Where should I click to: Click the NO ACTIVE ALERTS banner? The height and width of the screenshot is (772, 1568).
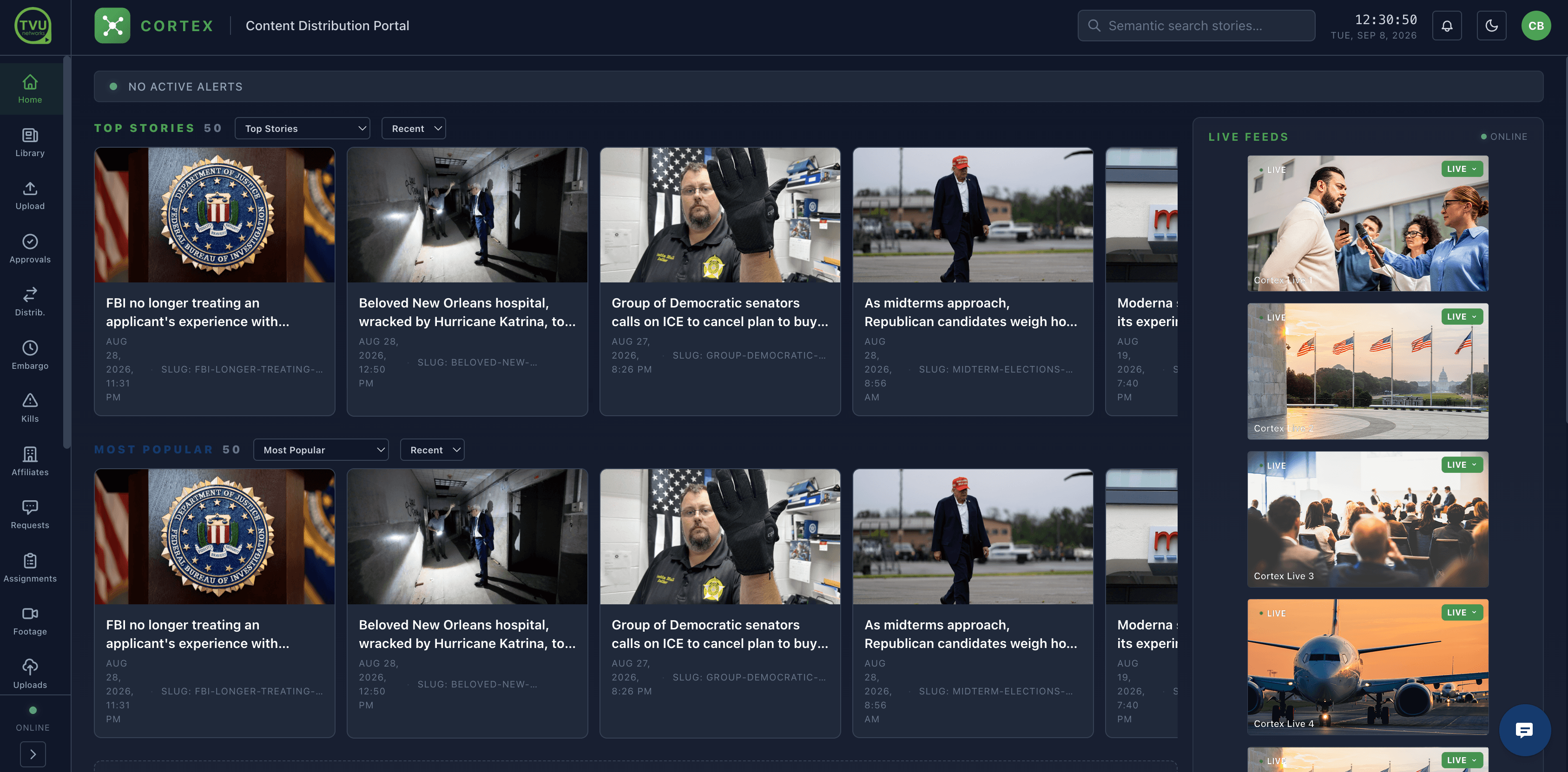point(818,86)
